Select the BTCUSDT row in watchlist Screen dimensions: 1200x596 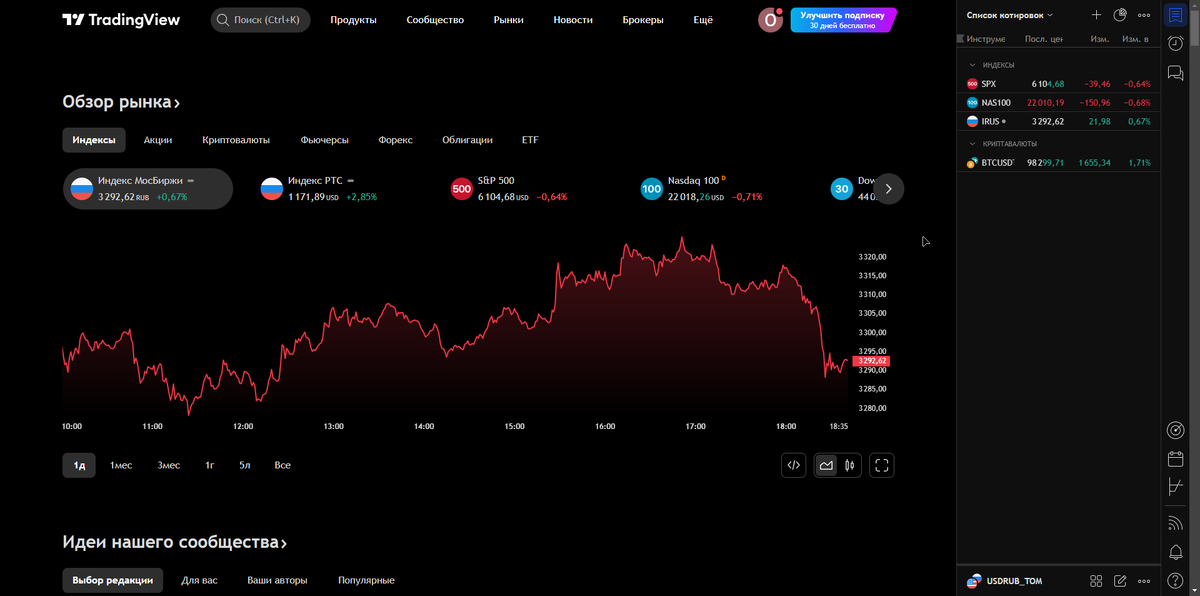1058,162
